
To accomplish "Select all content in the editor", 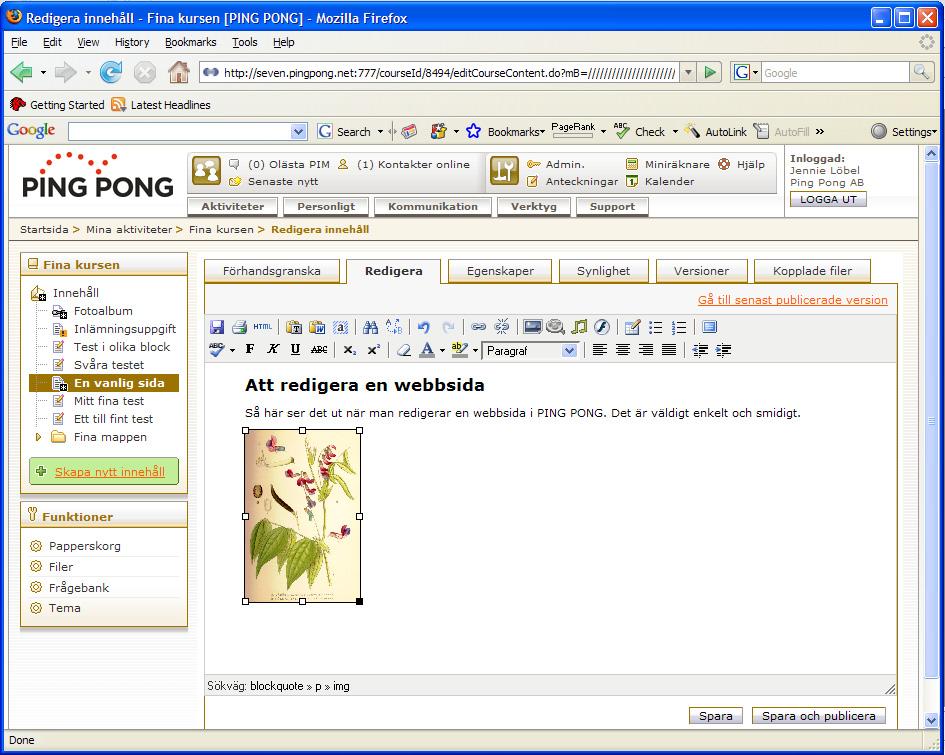I will click(341, 327).
